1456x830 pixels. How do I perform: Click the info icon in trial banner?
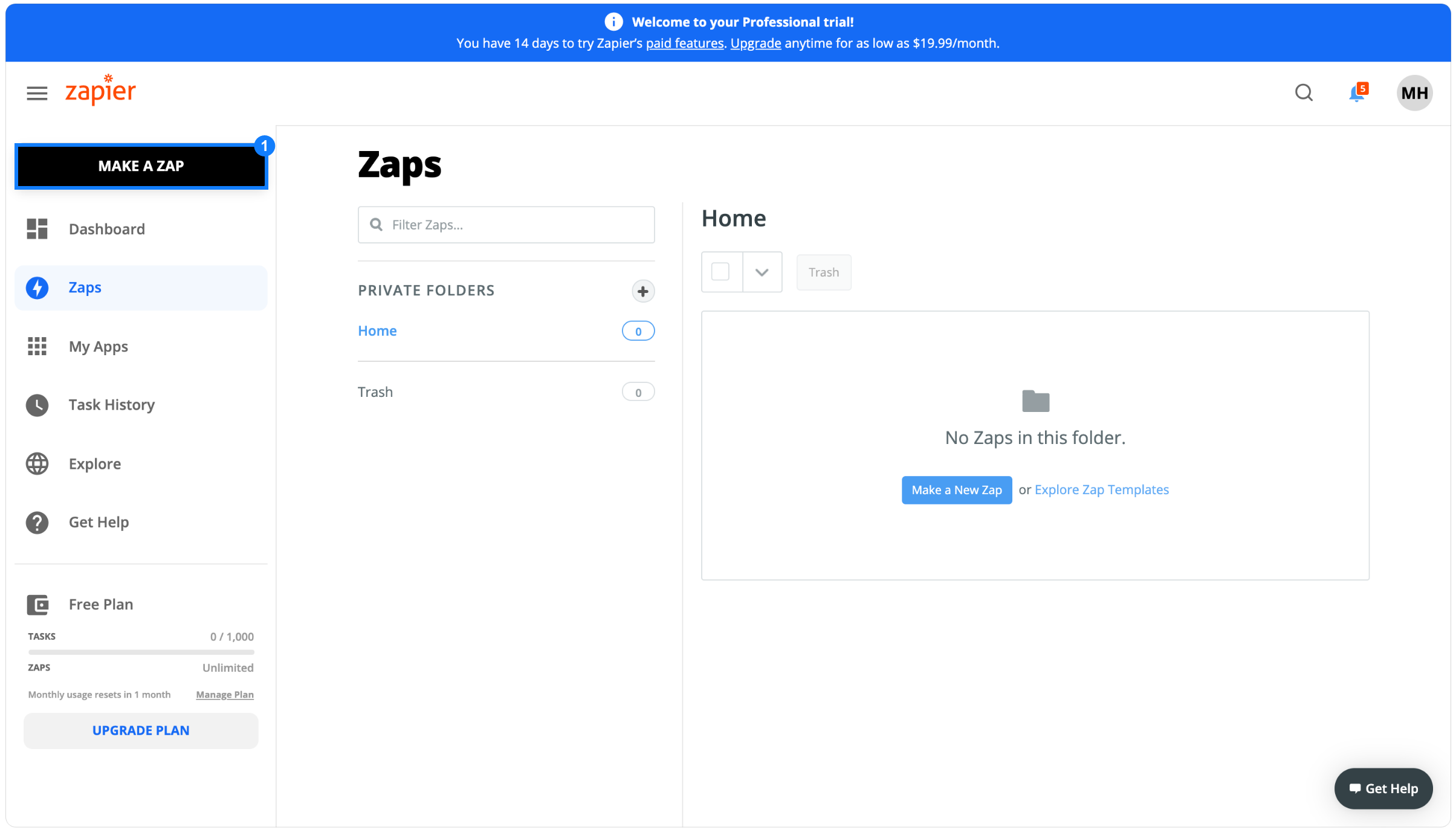613,22
